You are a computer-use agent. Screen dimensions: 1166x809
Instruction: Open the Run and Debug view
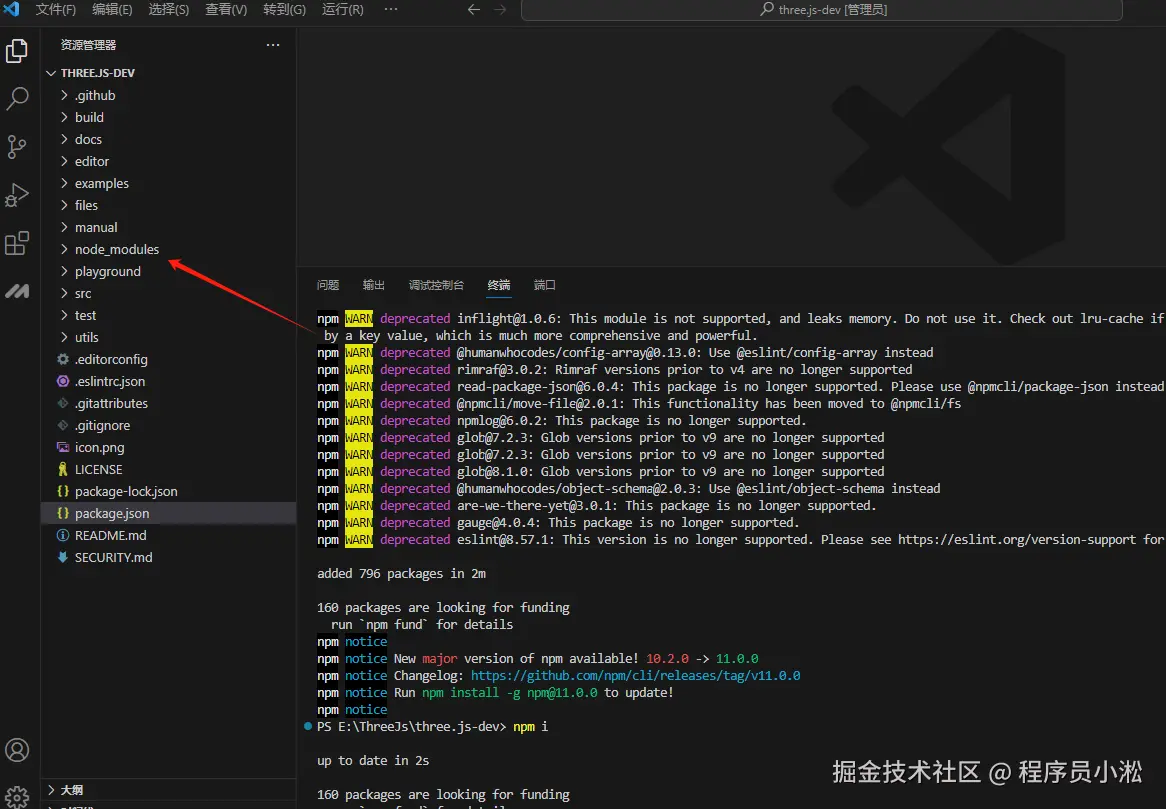point(17,195)
